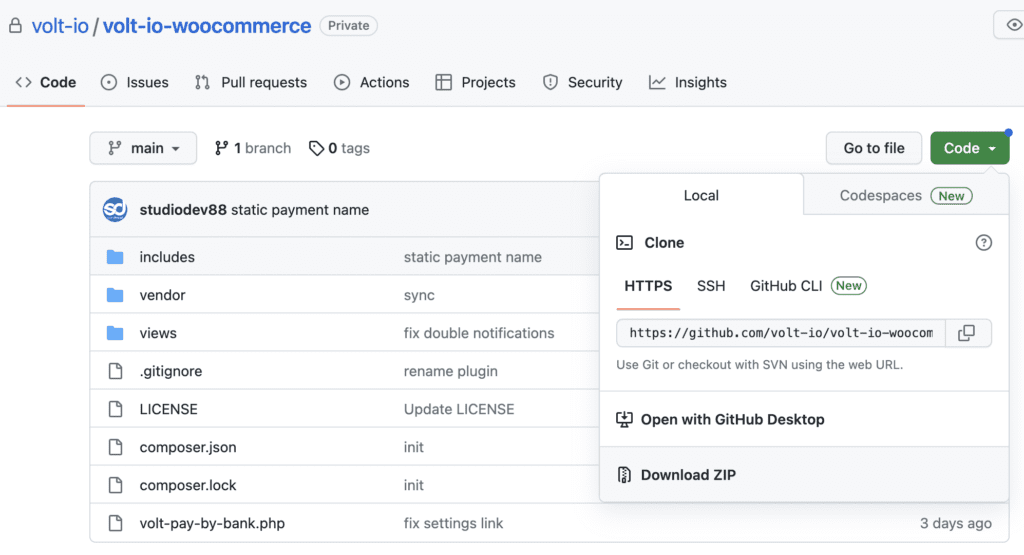The width and height of the screenshot is (1024, 555).
Task: Go to the Pull requests tab
Action: (x=251, y=82)
